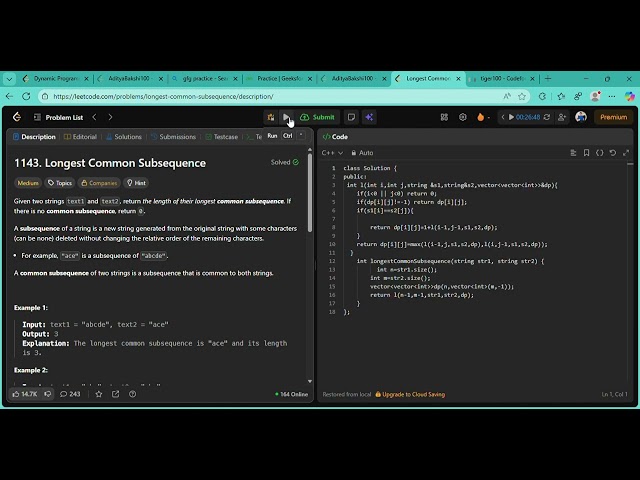This screenshot has height=480, width=640.
Task: Open the layout grid icon
Action: pyautogui.click(x=444, y=118)
